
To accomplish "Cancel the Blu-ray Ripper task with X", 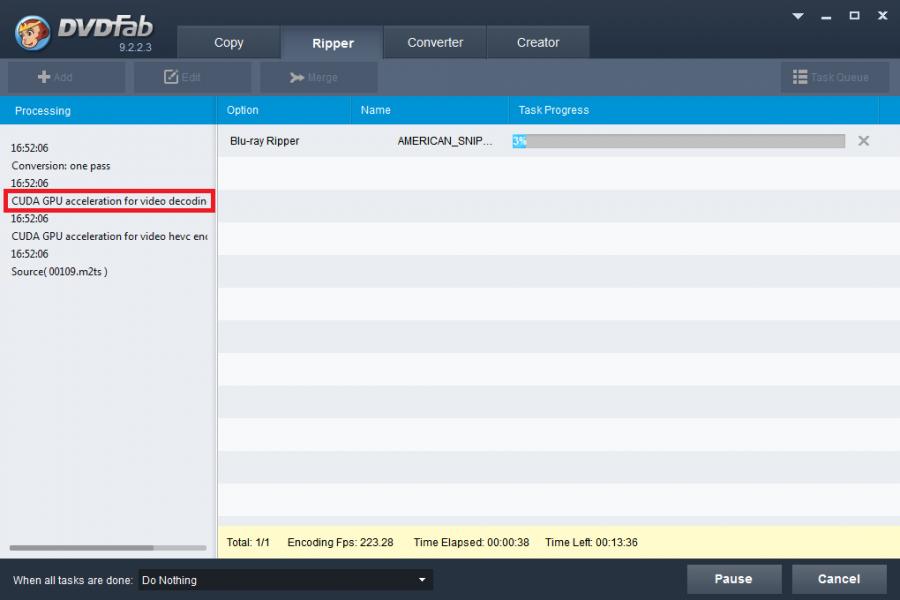I will click(x=863, y=141).
